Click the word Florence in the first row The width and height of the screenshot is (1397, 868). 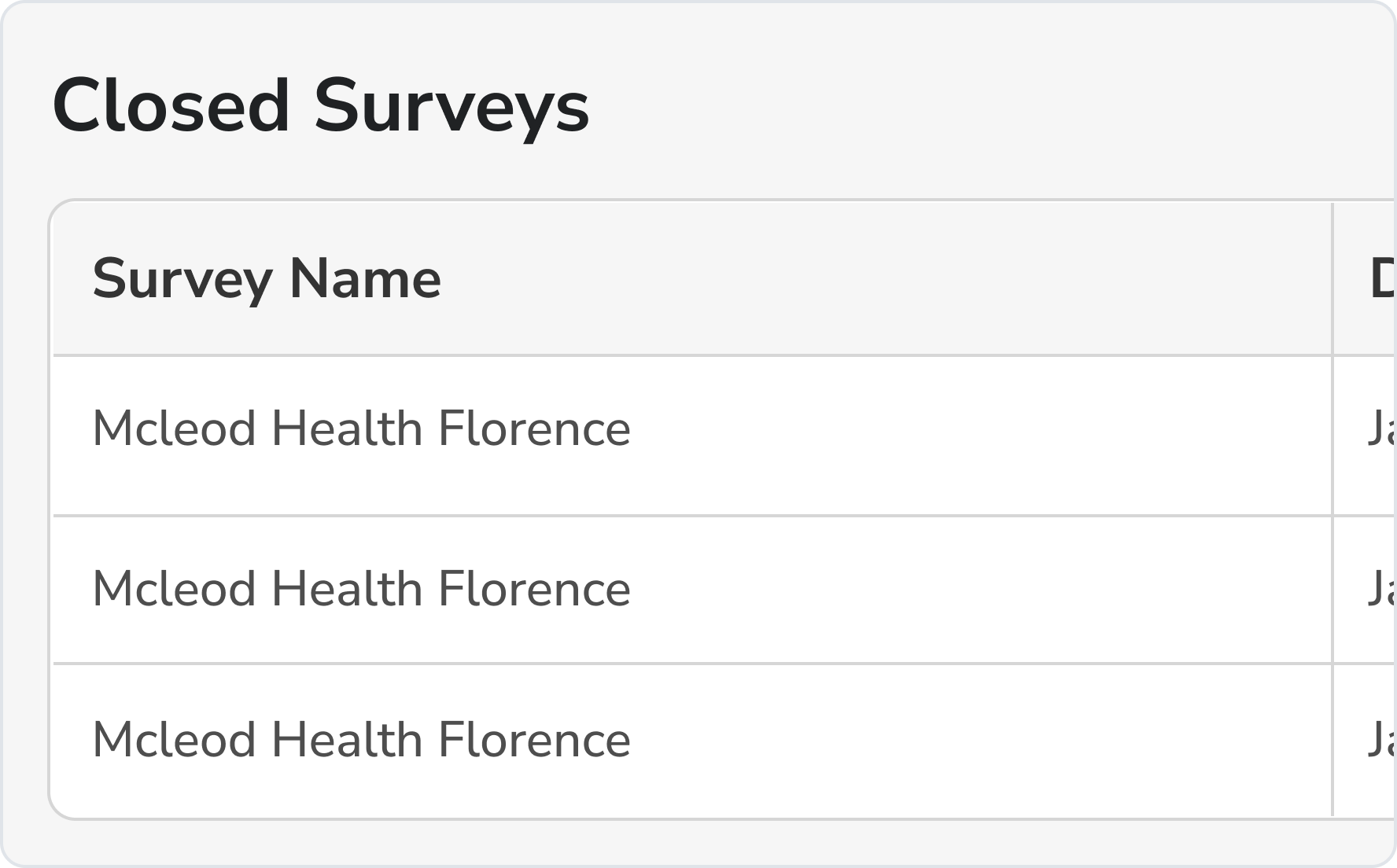pyautogui.click(x=534, y=428)
